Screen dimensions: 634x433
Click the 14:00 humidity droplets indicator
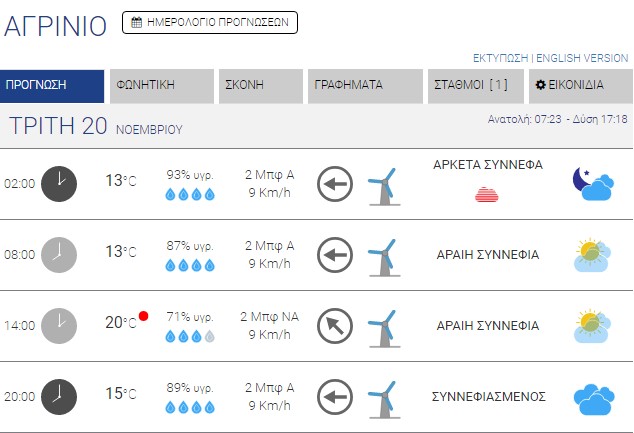[190, 336]
